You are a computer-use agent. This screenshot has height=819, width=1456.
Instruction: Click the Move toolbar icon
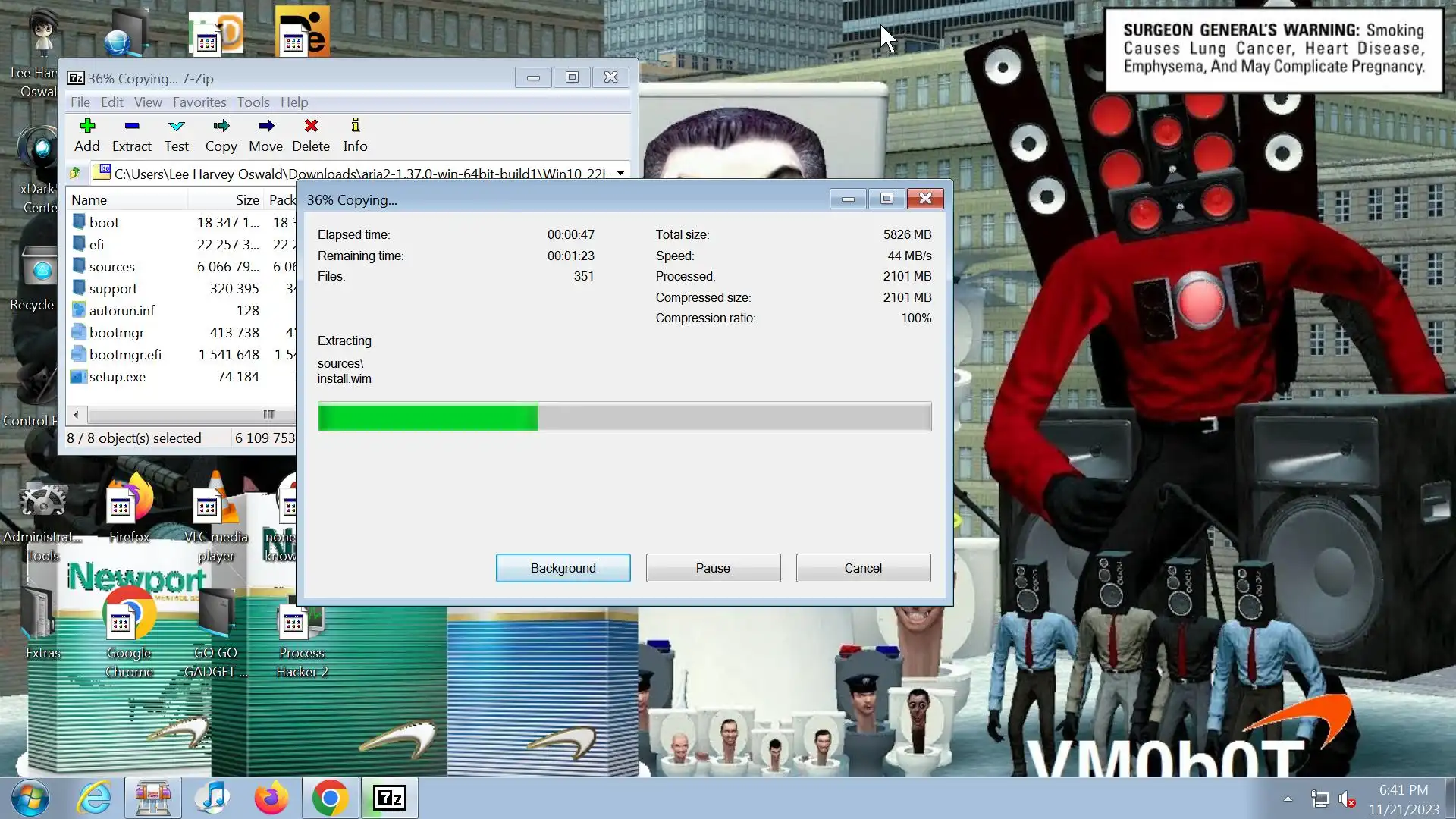(x=265, y=127)
